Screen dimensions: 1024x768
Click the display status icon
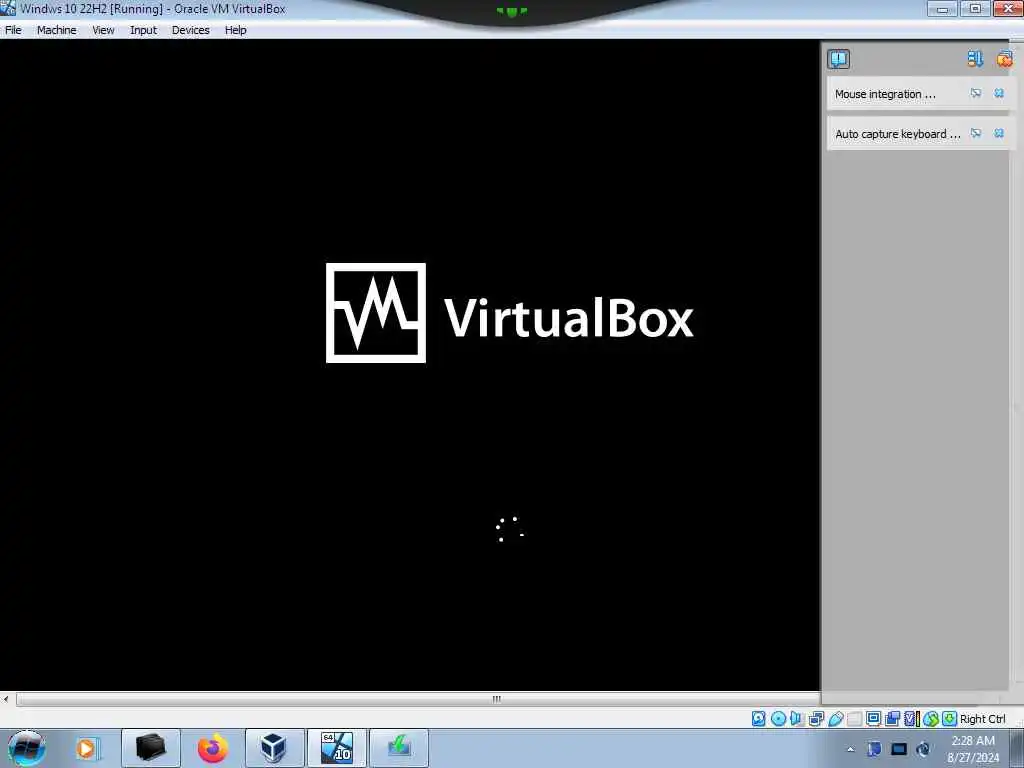coord(873,718)
